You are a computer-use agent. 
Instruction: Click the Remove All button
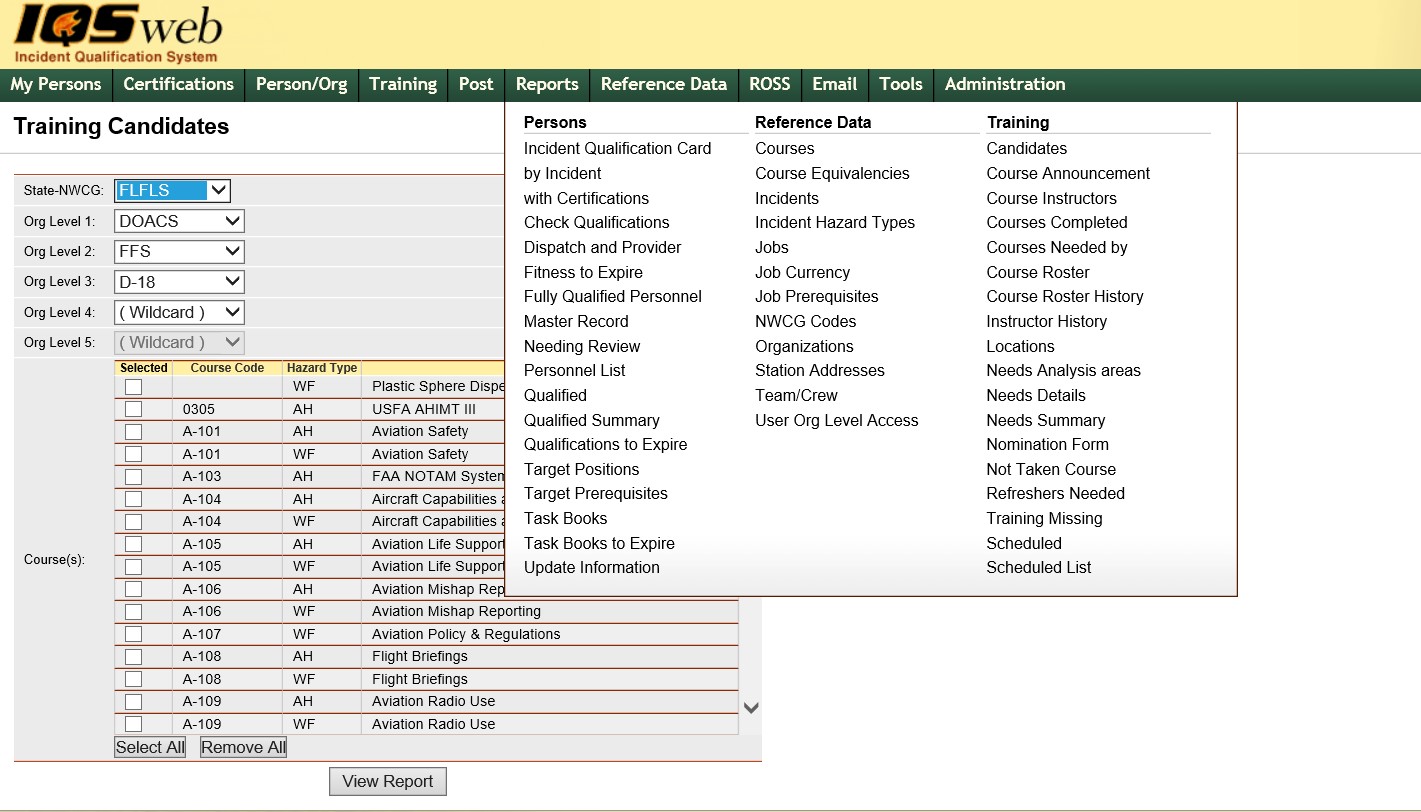(x=243, y=747)
